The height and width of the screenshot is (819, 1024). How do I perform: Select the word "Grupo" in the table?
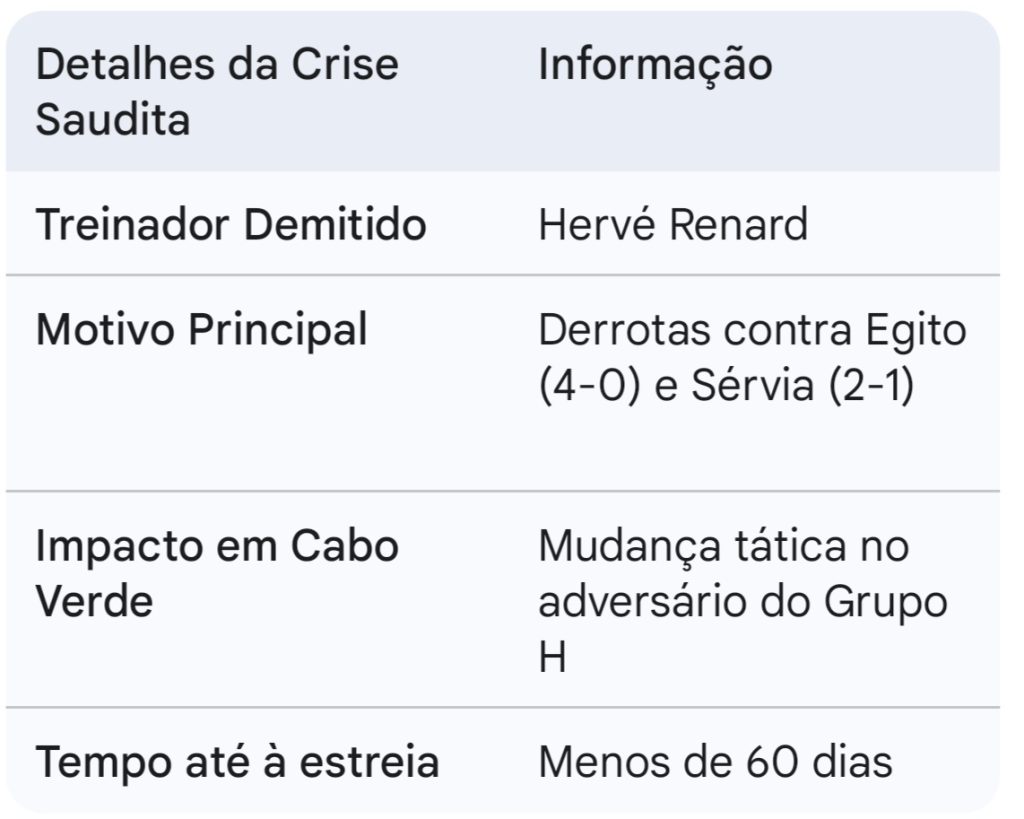coord(887,603)
